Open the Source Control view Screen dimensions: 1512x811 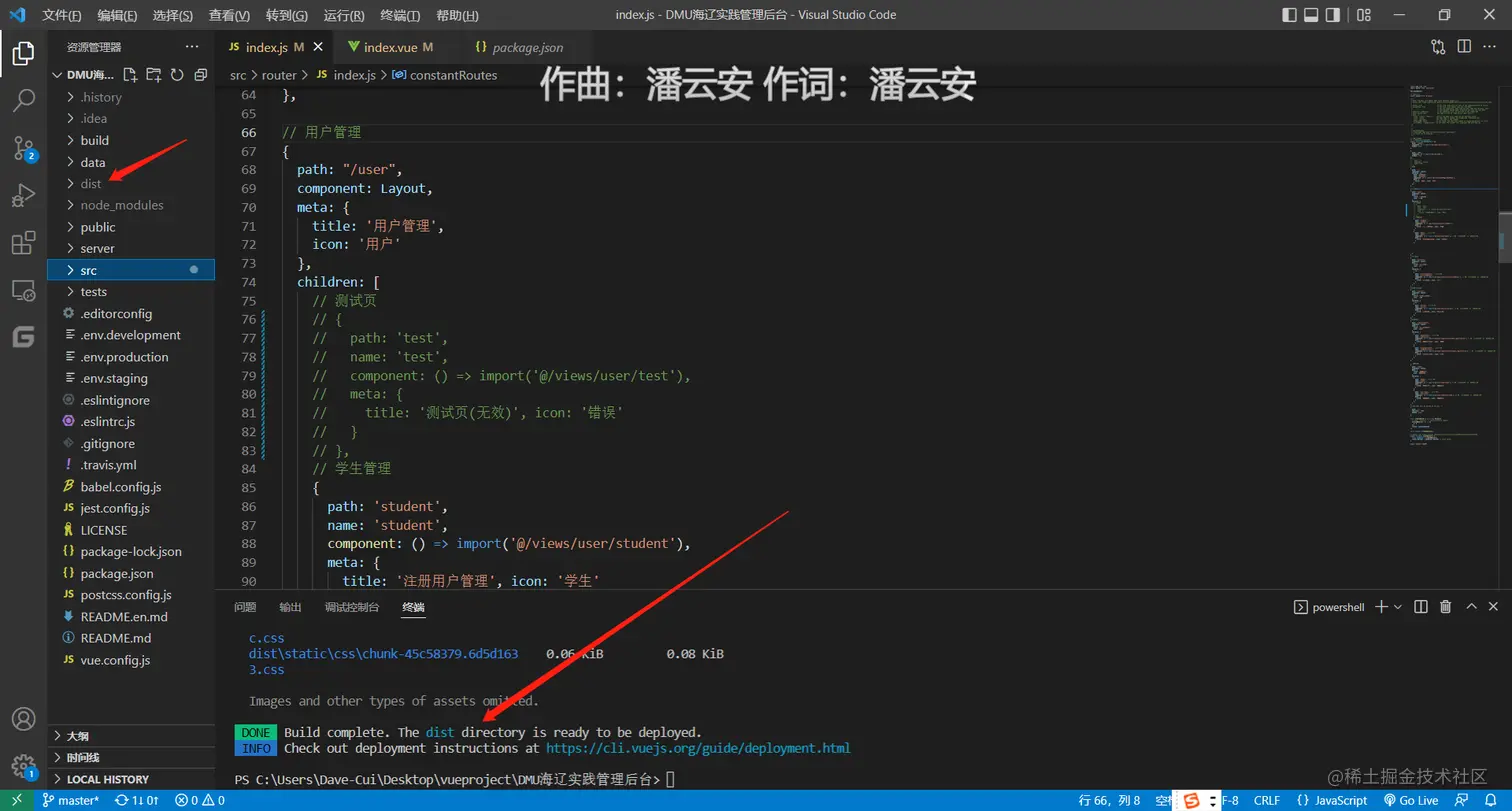[23, 149]
